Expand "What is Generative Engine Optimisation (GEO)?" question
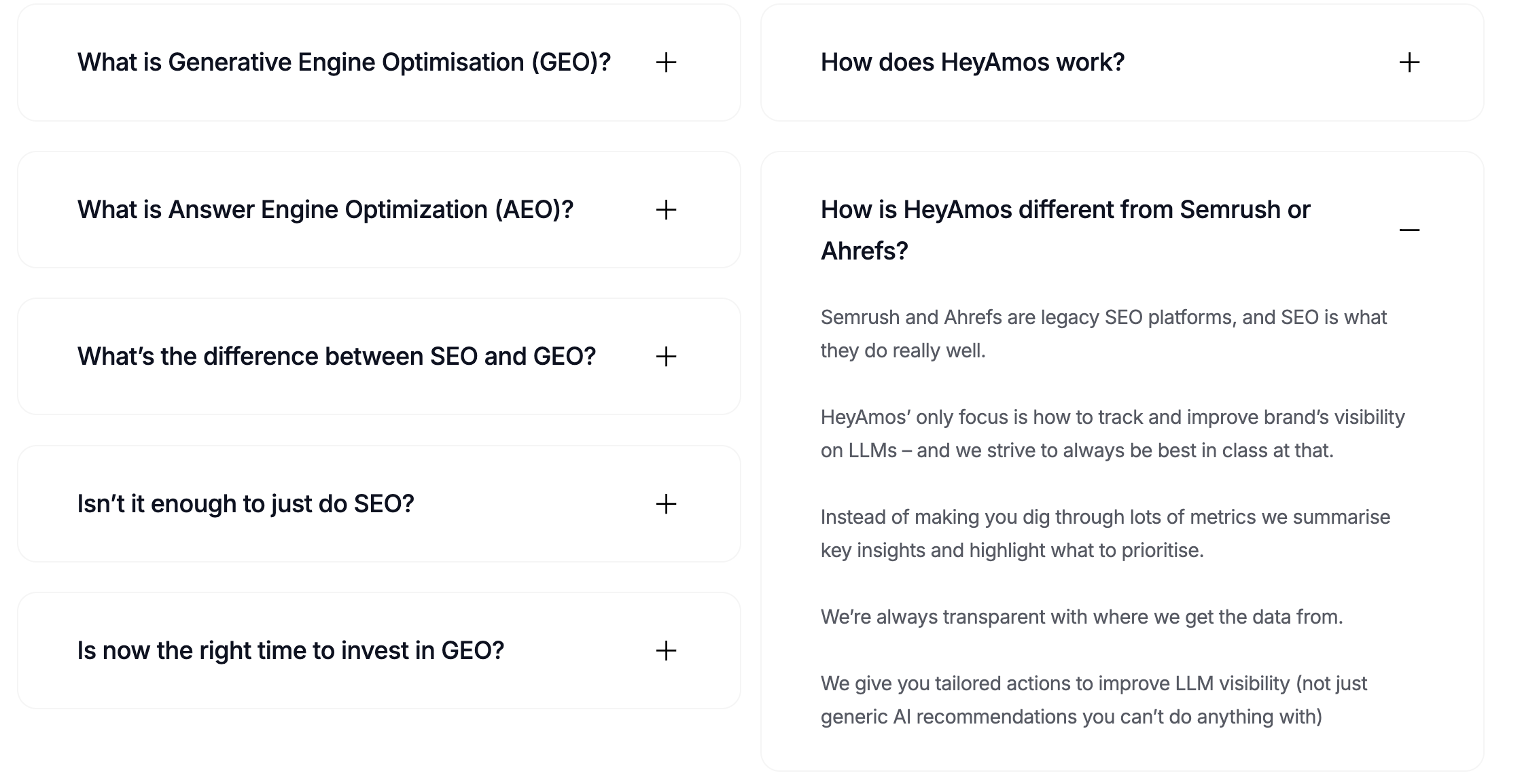 [344, 63]
